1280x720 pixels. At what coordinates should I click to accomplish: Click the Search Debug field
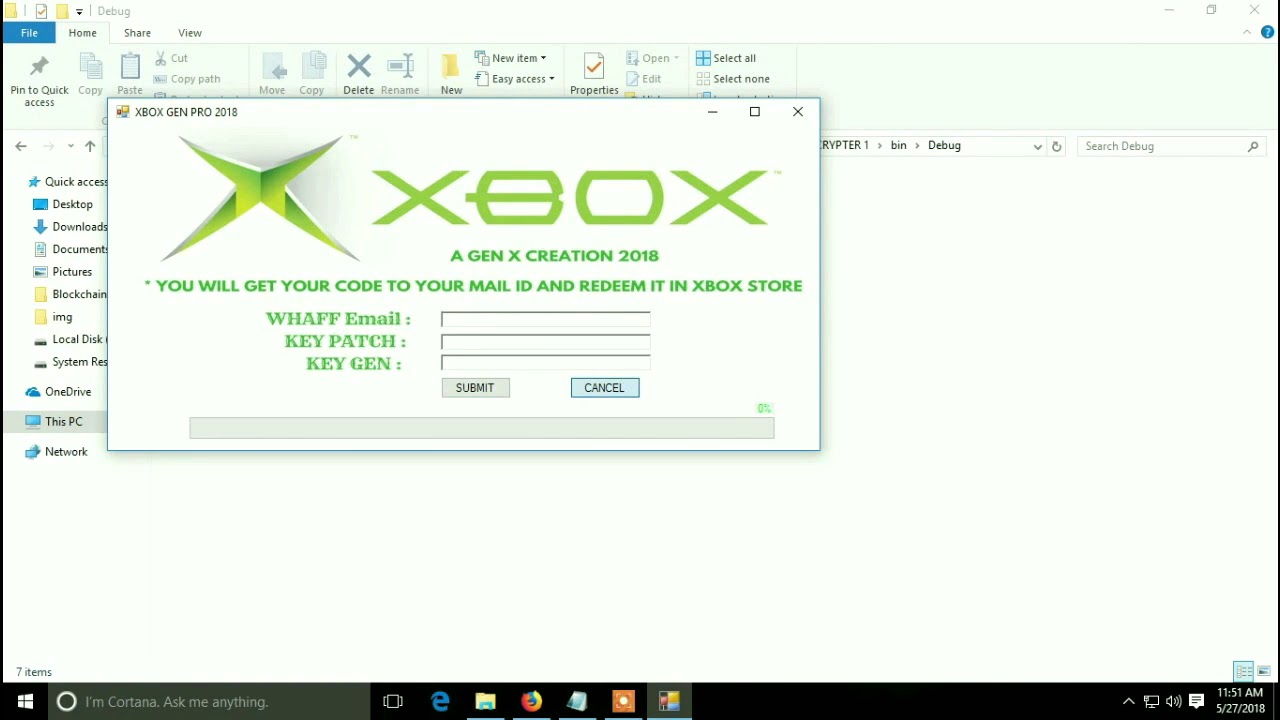[x=1171, y=146]
